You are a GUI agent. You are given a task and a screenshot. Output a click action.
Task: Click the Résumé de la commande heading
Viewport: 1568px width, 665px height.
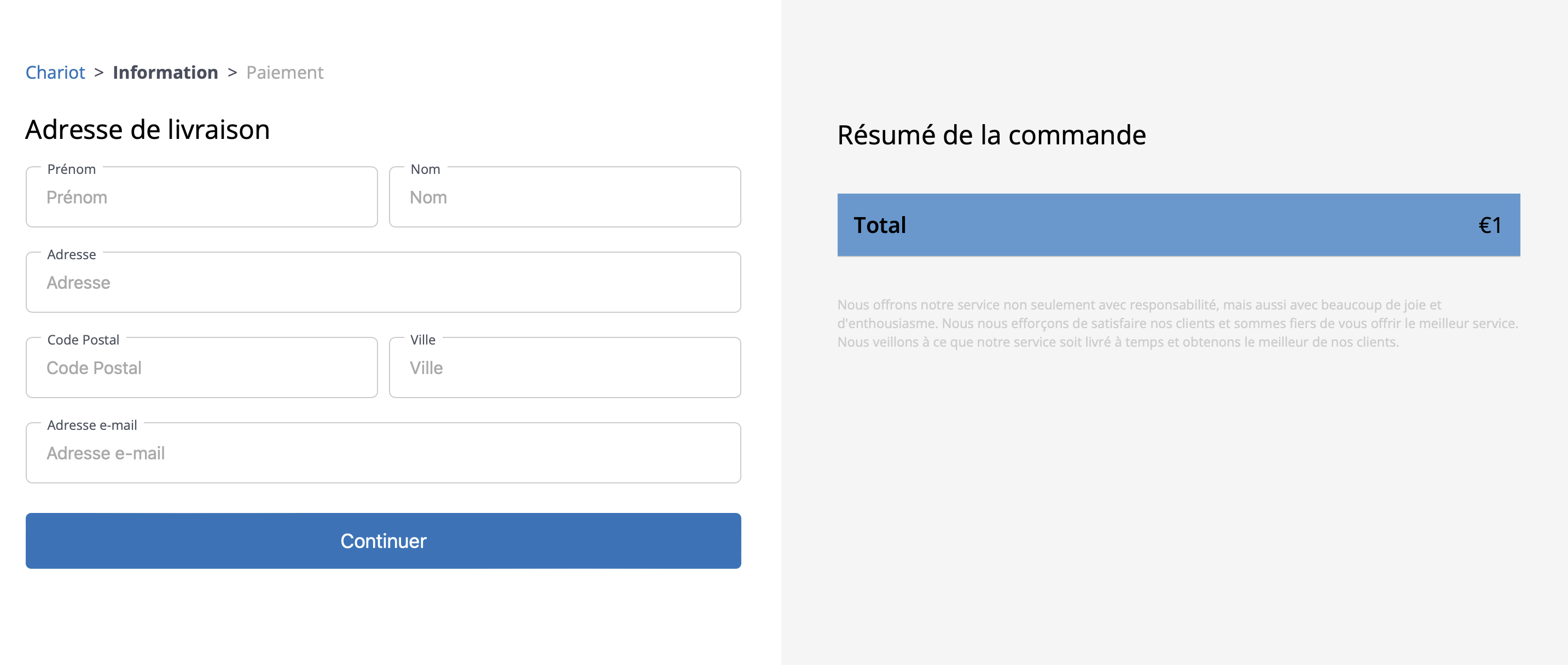point(991,135)
